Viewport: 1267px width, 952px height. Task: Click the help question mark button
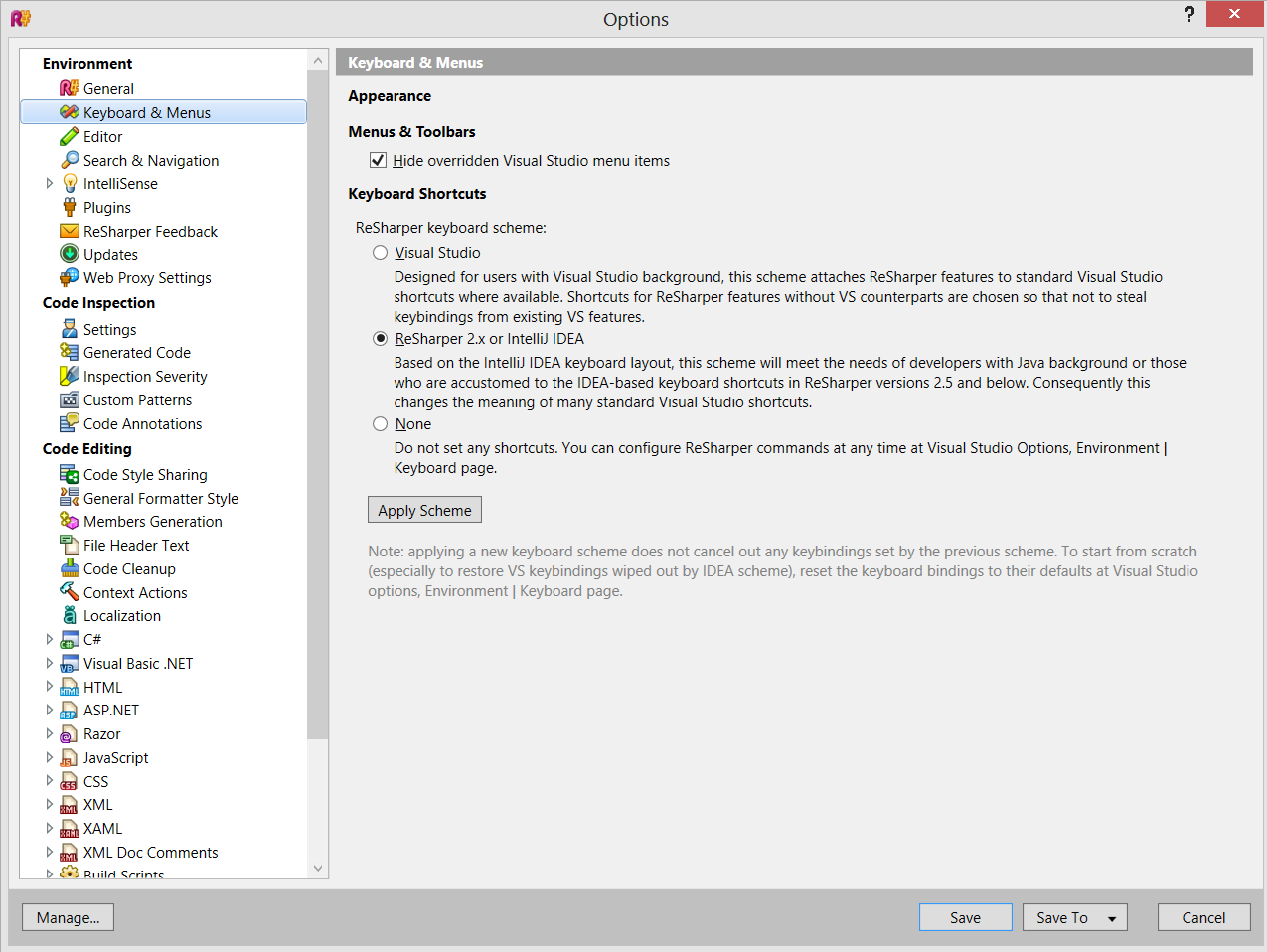pos(1189,14)
